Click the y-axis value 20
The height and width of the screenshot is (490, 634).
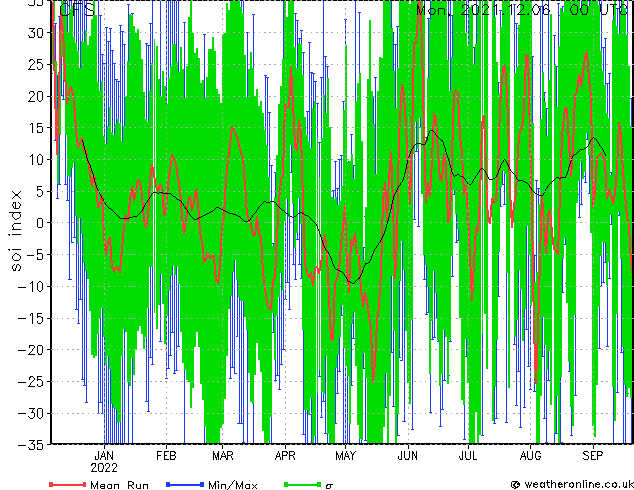36,96
